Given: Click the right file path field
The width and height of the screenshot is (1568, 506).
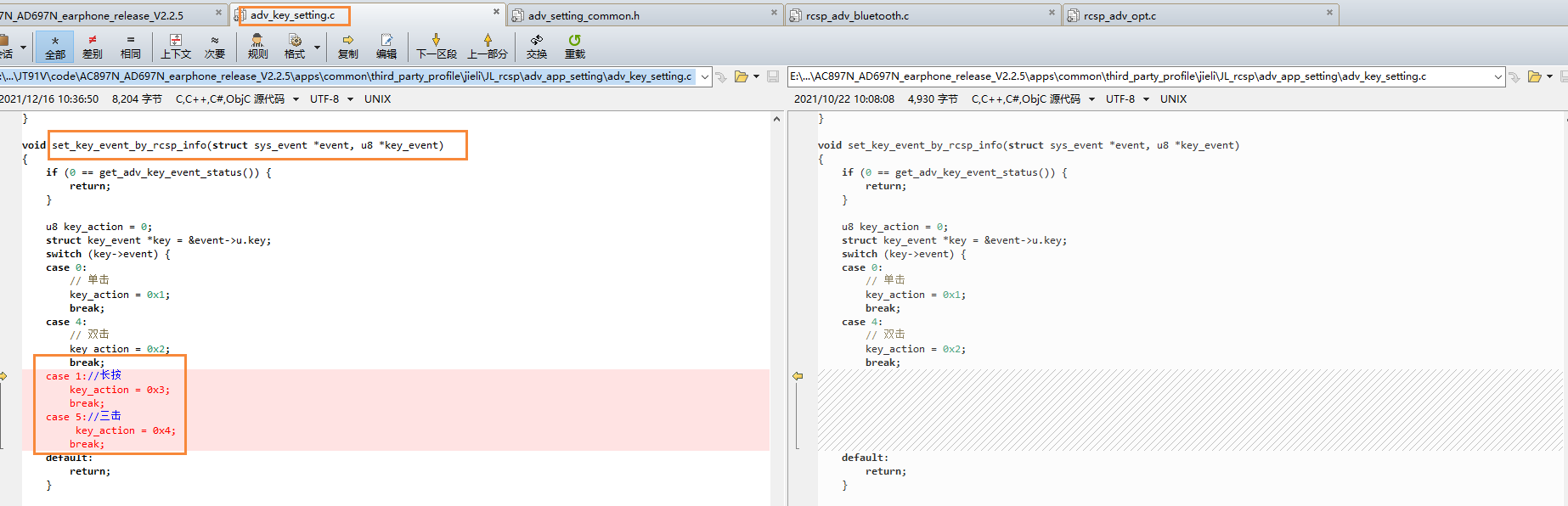Looking at the screenshot, I should (1140, 76).
